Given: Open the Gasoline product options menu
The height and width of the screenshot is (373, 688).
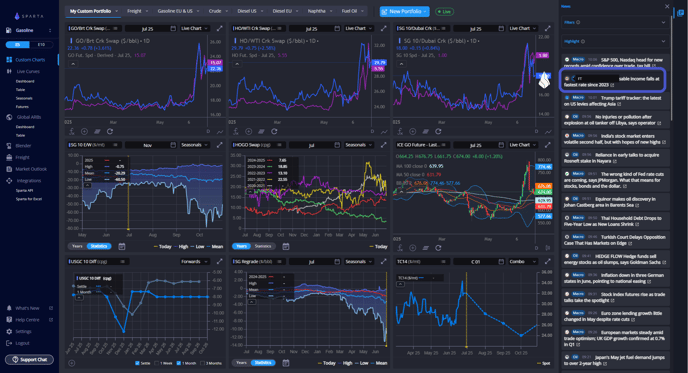Looking at the screenshot, I should pyautogui.click(x=50, y=30).
